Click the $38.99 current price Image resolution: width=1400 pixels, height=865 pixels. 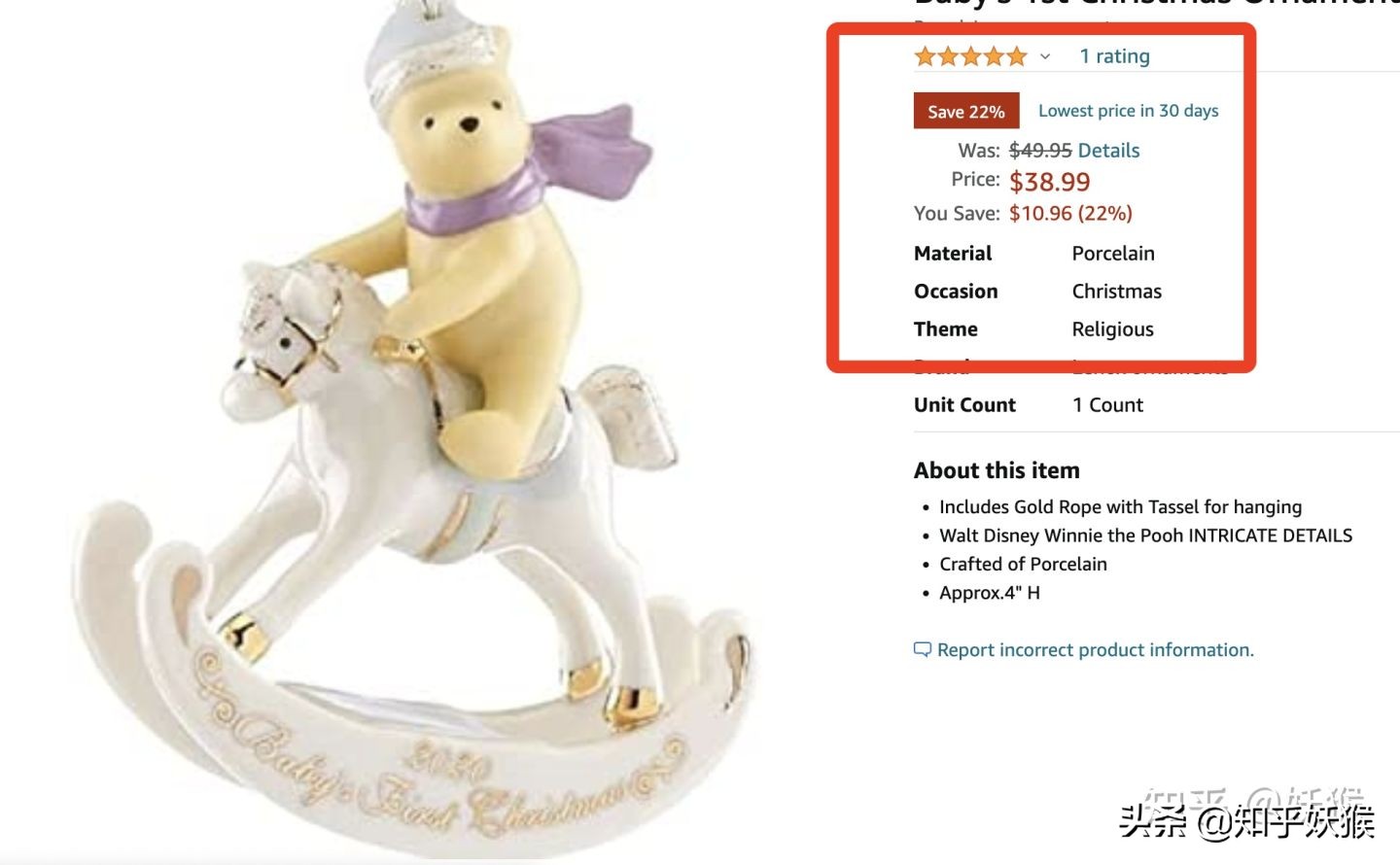1049,182
